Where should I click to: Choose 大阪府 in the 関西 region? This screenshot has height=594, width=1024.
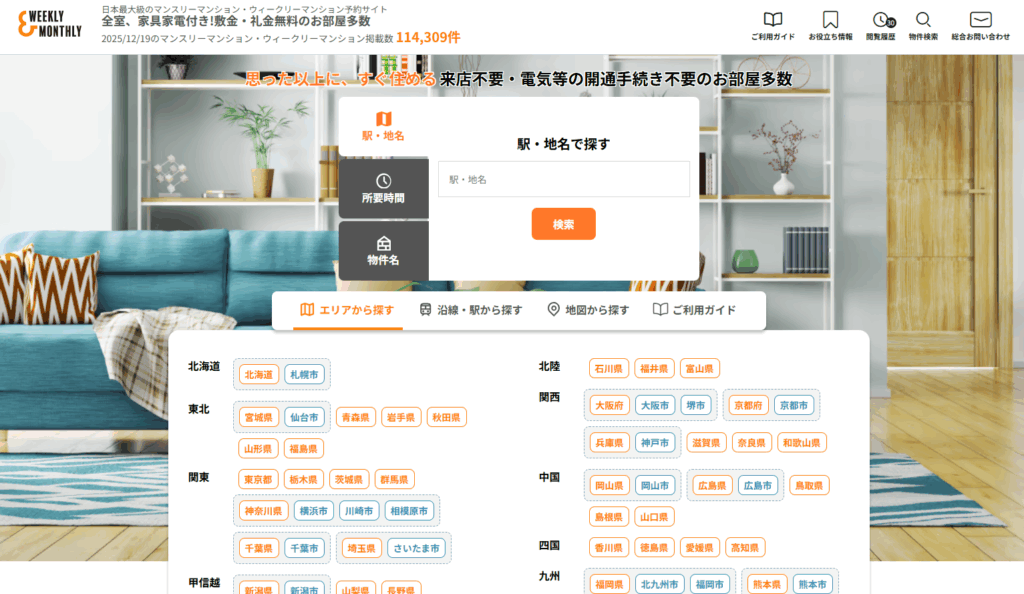pos(608,406)
